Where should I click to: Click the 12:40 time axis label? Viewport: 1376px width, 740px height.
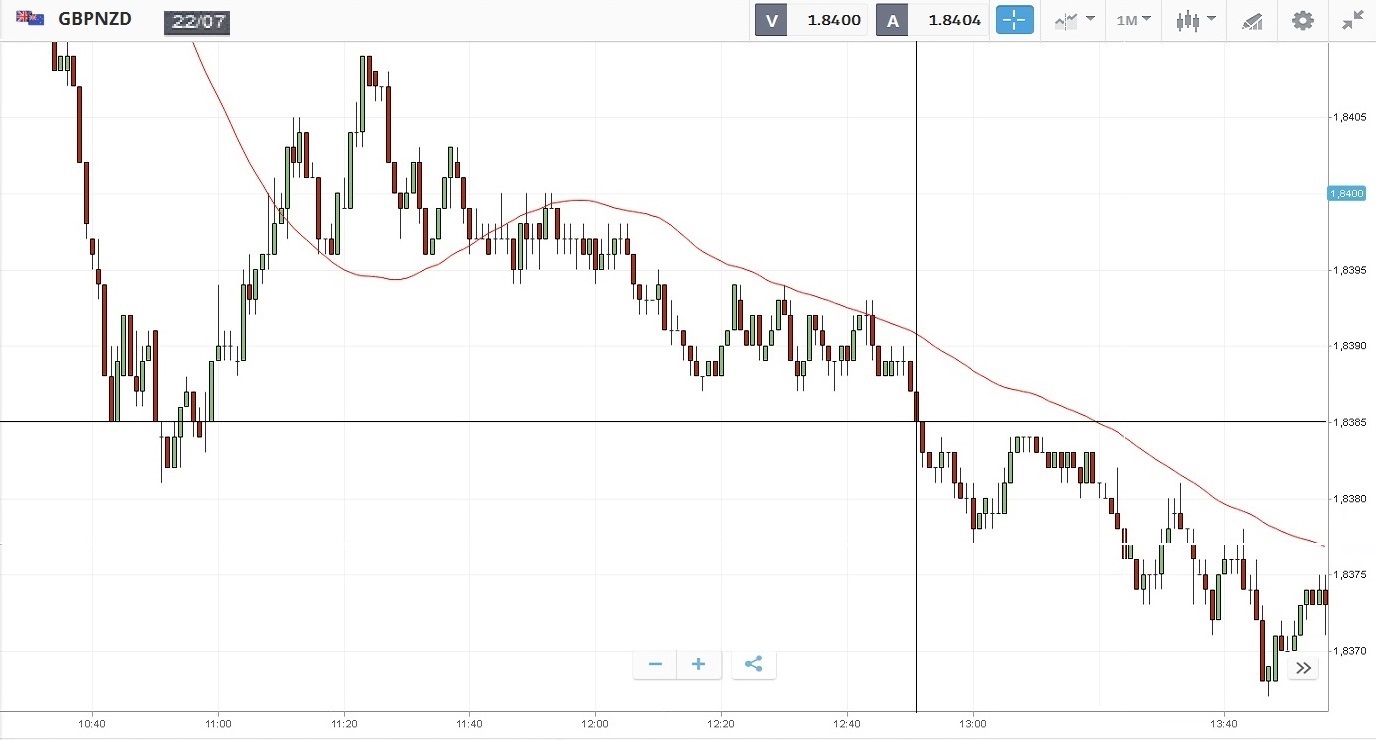[x=846, y=723]
